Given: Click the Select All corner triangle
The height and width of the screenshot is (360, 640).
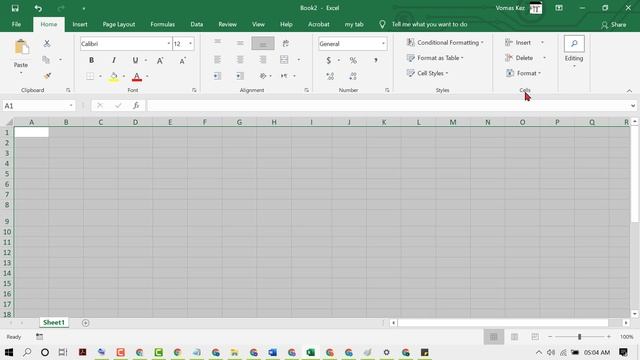Looking at the screenshot, I should click(x=9, y=122).
